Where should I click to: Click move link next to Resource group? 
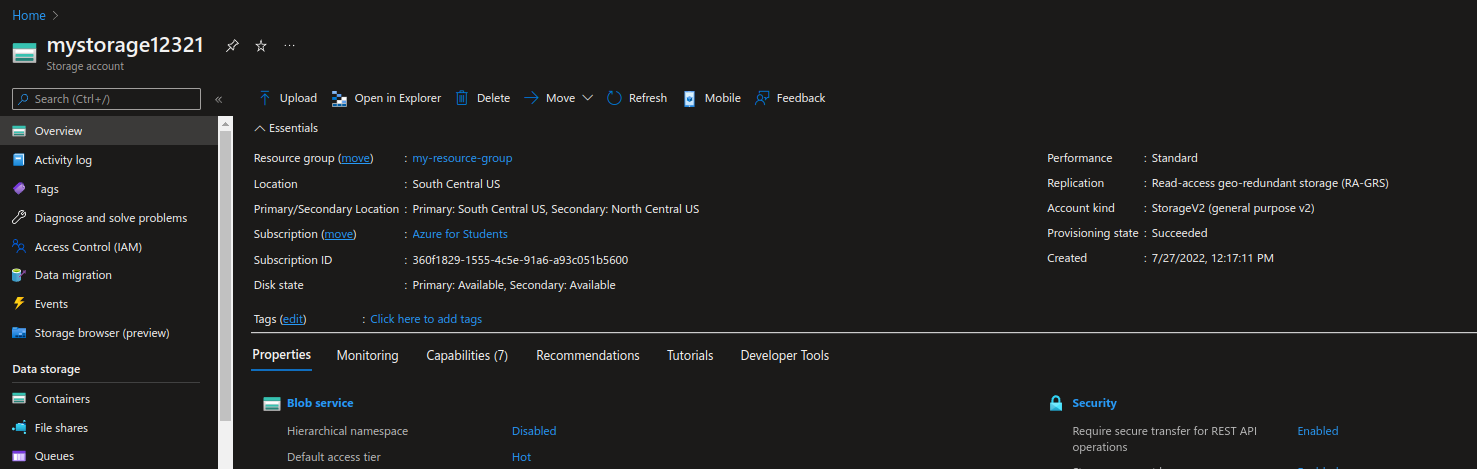pyautogui.click(x=355, y=158)
